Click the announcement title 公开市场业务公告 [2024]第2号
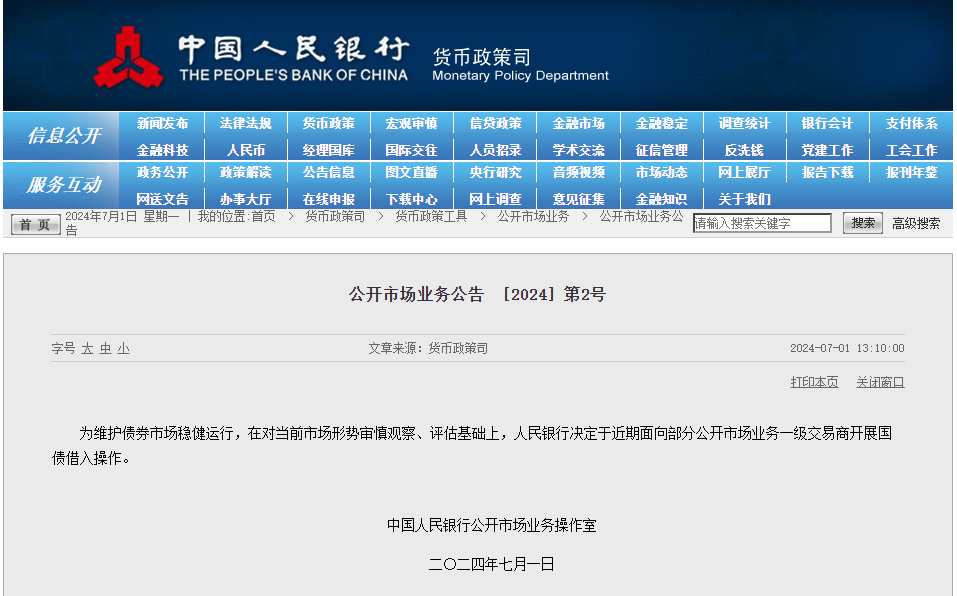Screen dimensions: 957x596 [x=477, y=294]
